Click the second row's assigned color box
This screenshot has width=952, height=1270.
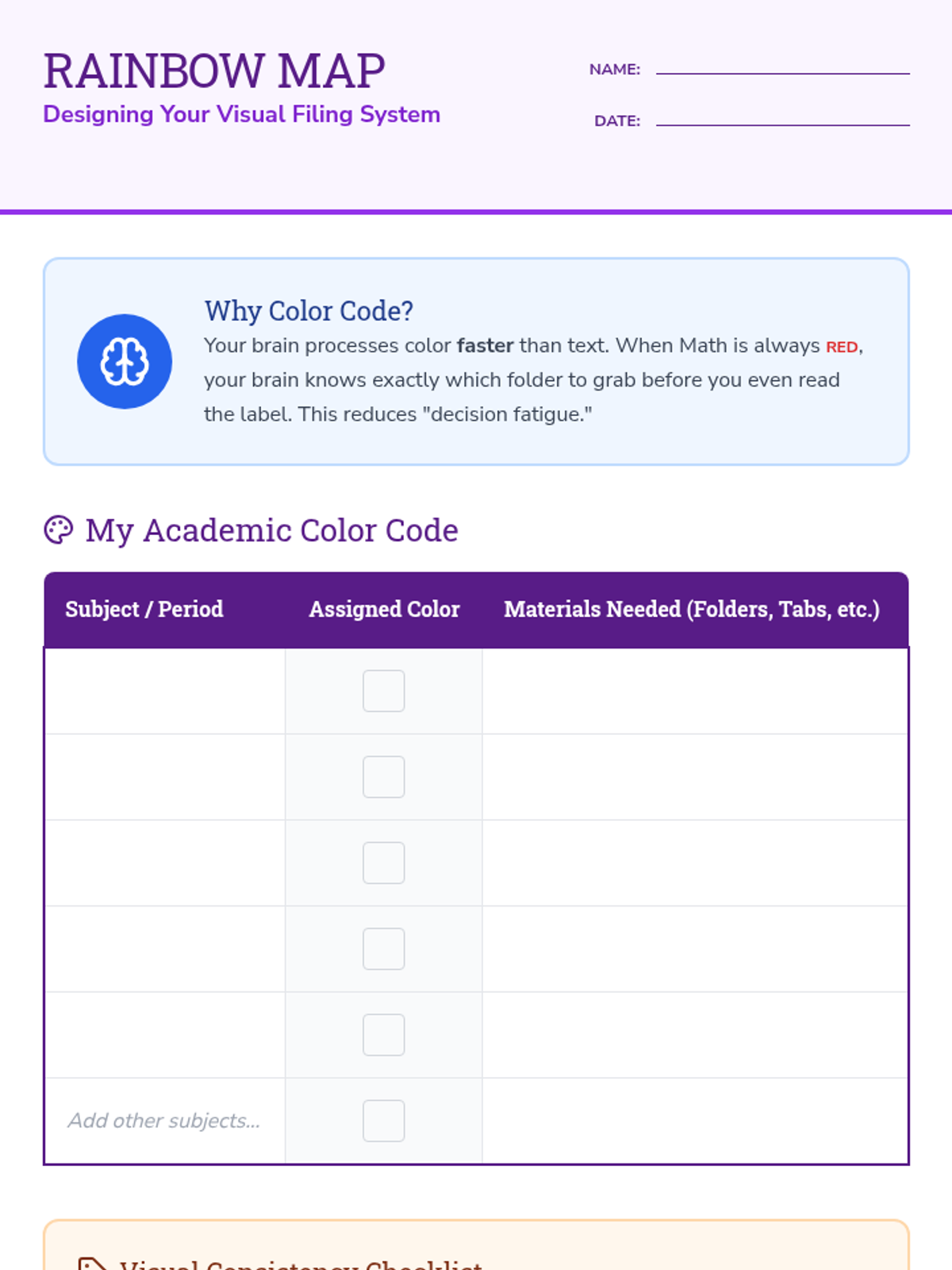point(384,777)
